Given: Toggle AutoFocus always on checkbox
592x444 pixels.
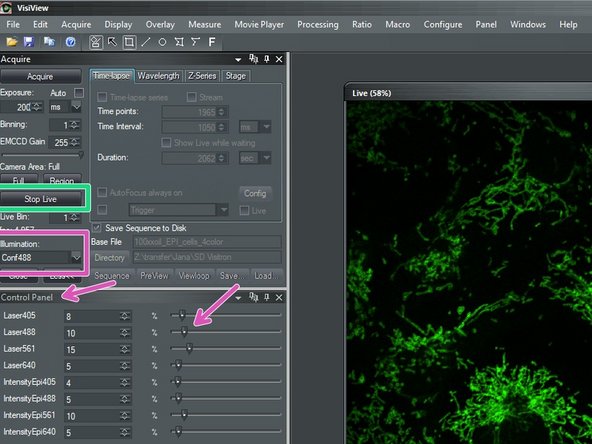Looking at the screenshot, I should click(x=102, y=192).
